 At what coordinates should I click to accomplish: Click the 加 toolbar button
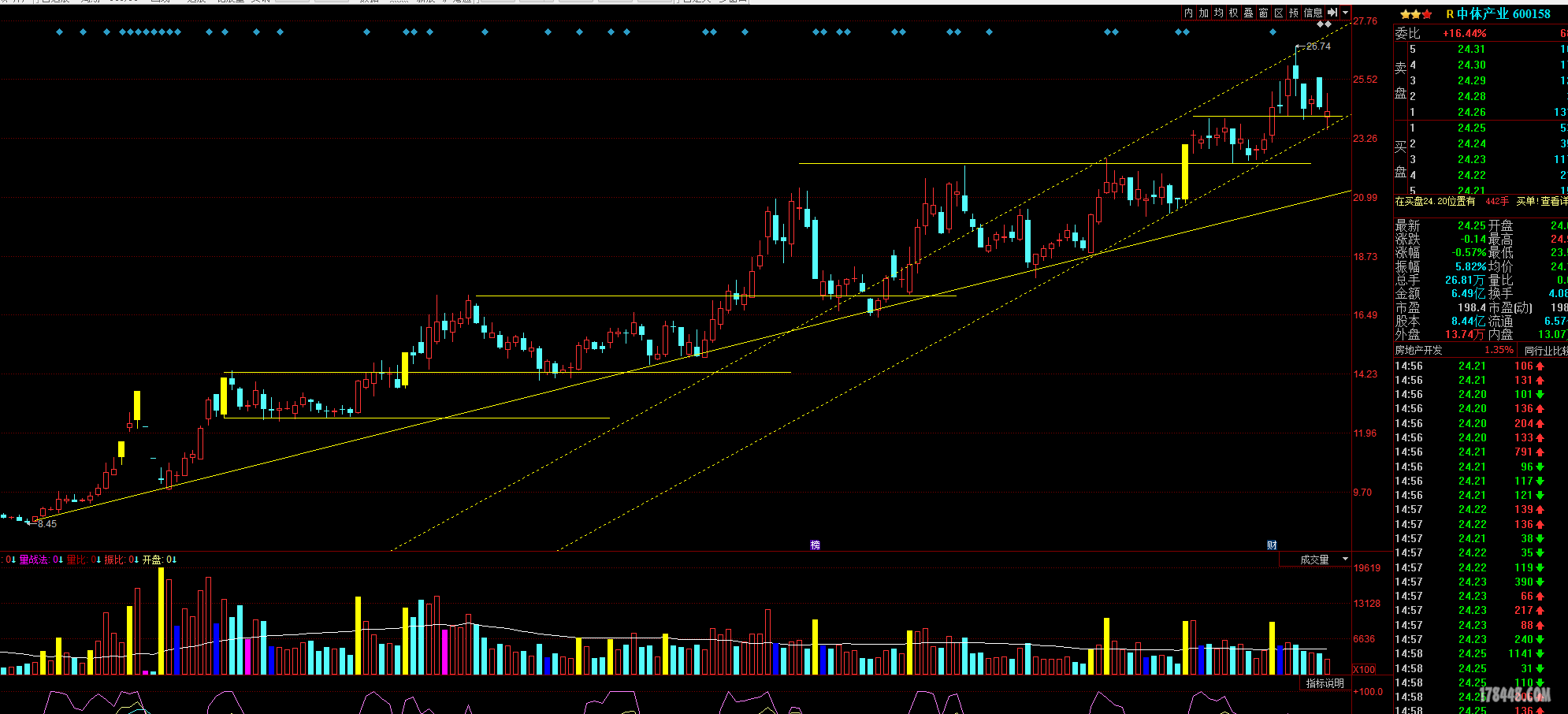(1204, 13)
